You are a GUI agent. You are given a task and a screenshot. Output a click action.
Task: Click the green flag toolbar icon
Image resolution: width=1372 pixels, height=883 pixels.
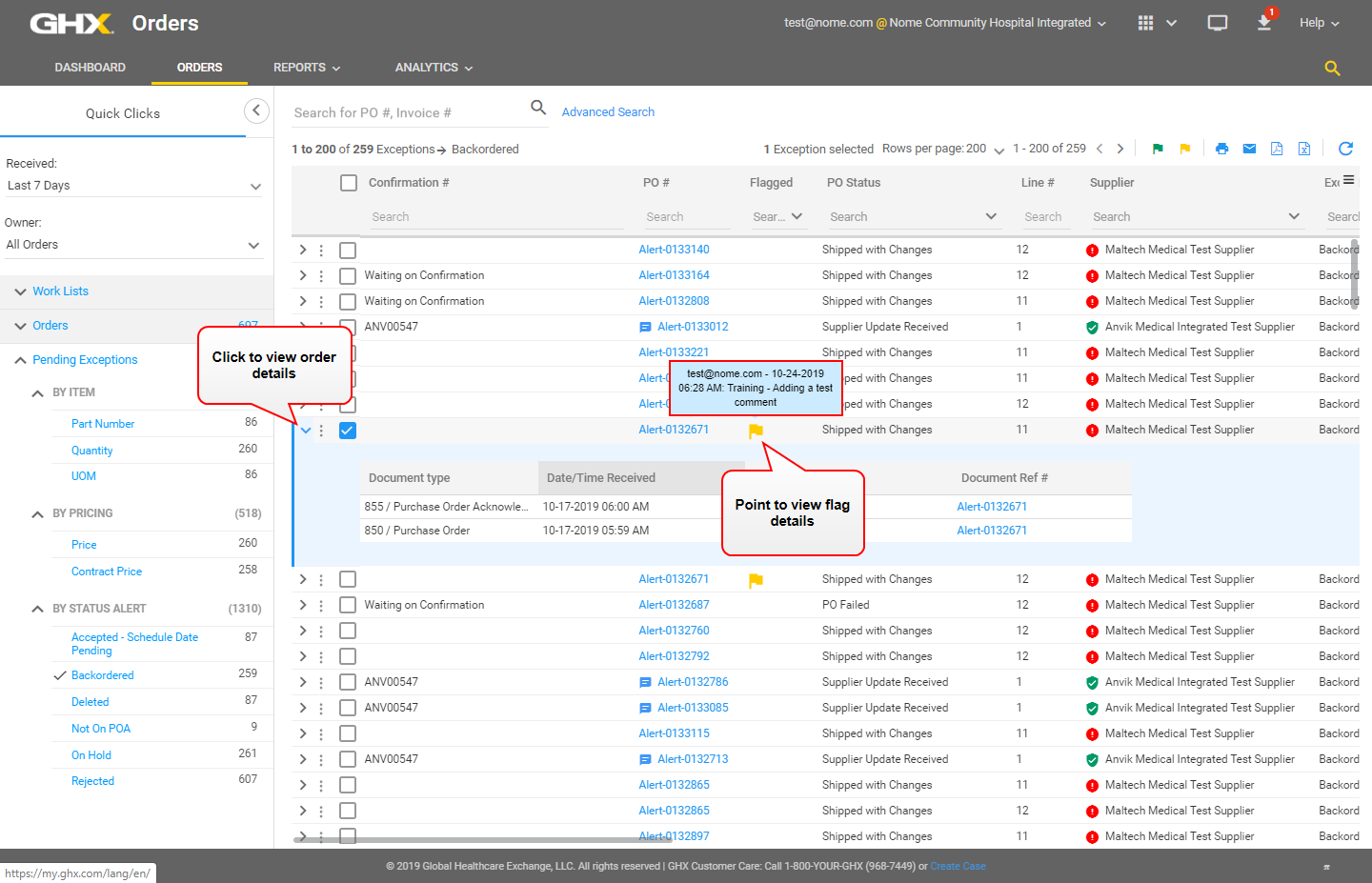coord(1158,149)
